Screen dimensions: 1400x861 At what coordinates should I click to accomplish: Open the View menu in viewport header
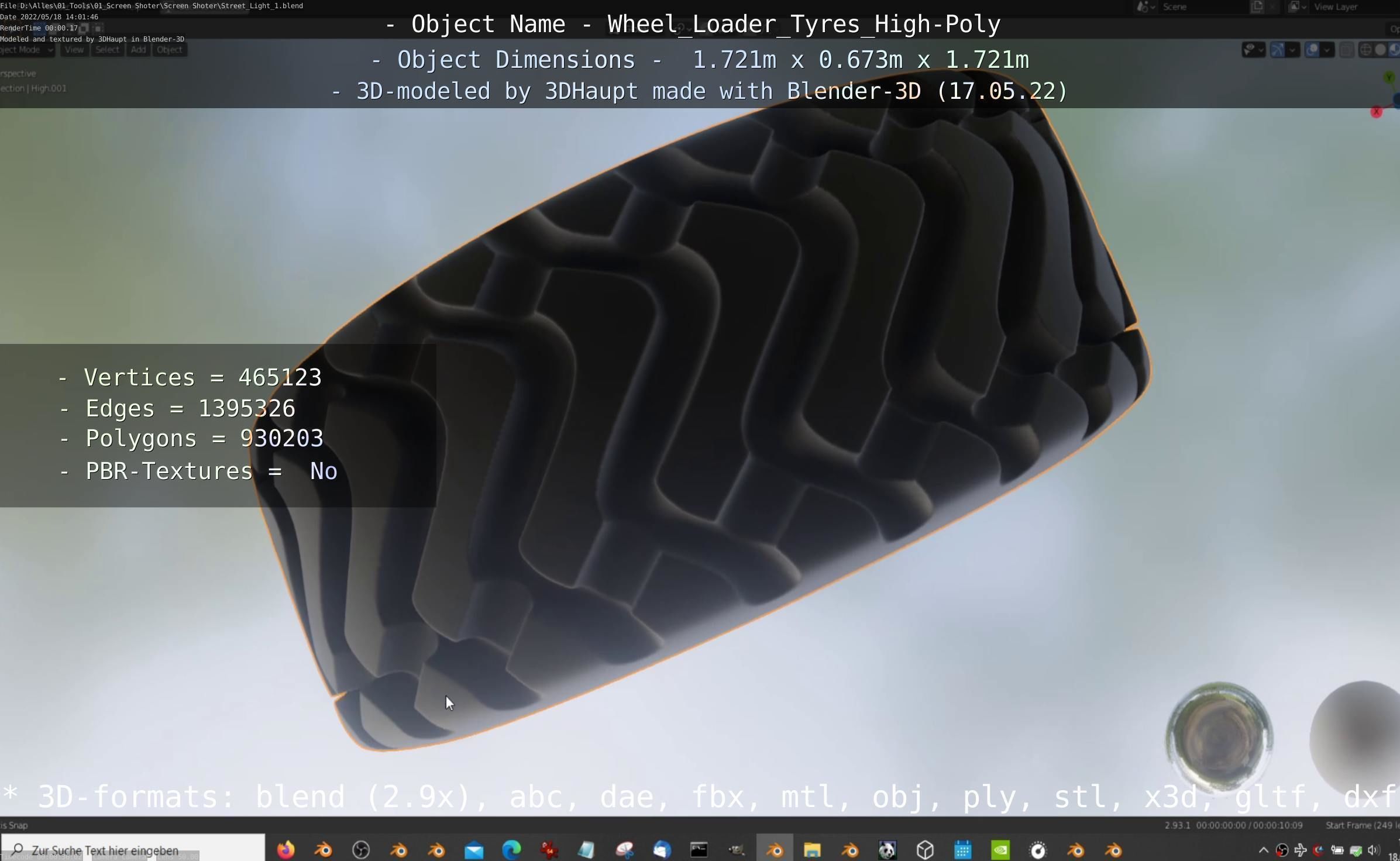pyautogui.click(x=74, y=50)
